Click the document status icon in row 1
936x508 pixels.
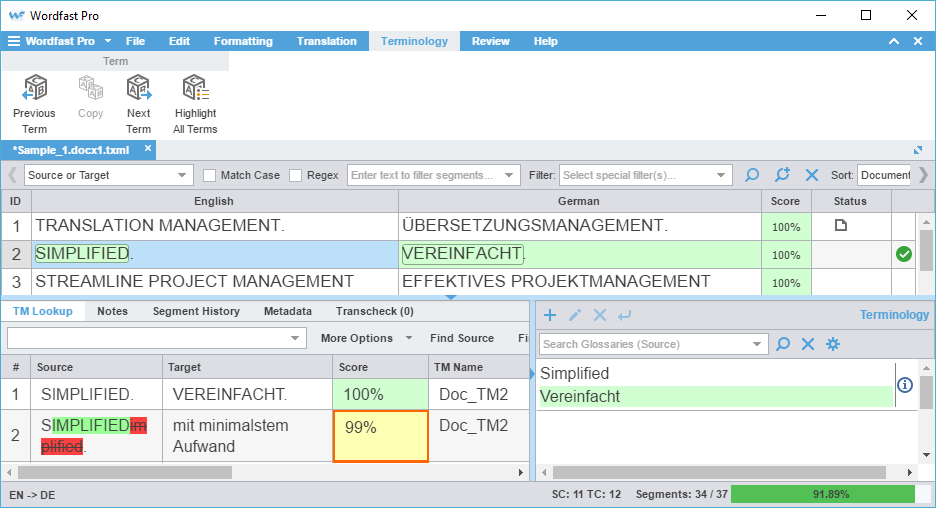840,225
